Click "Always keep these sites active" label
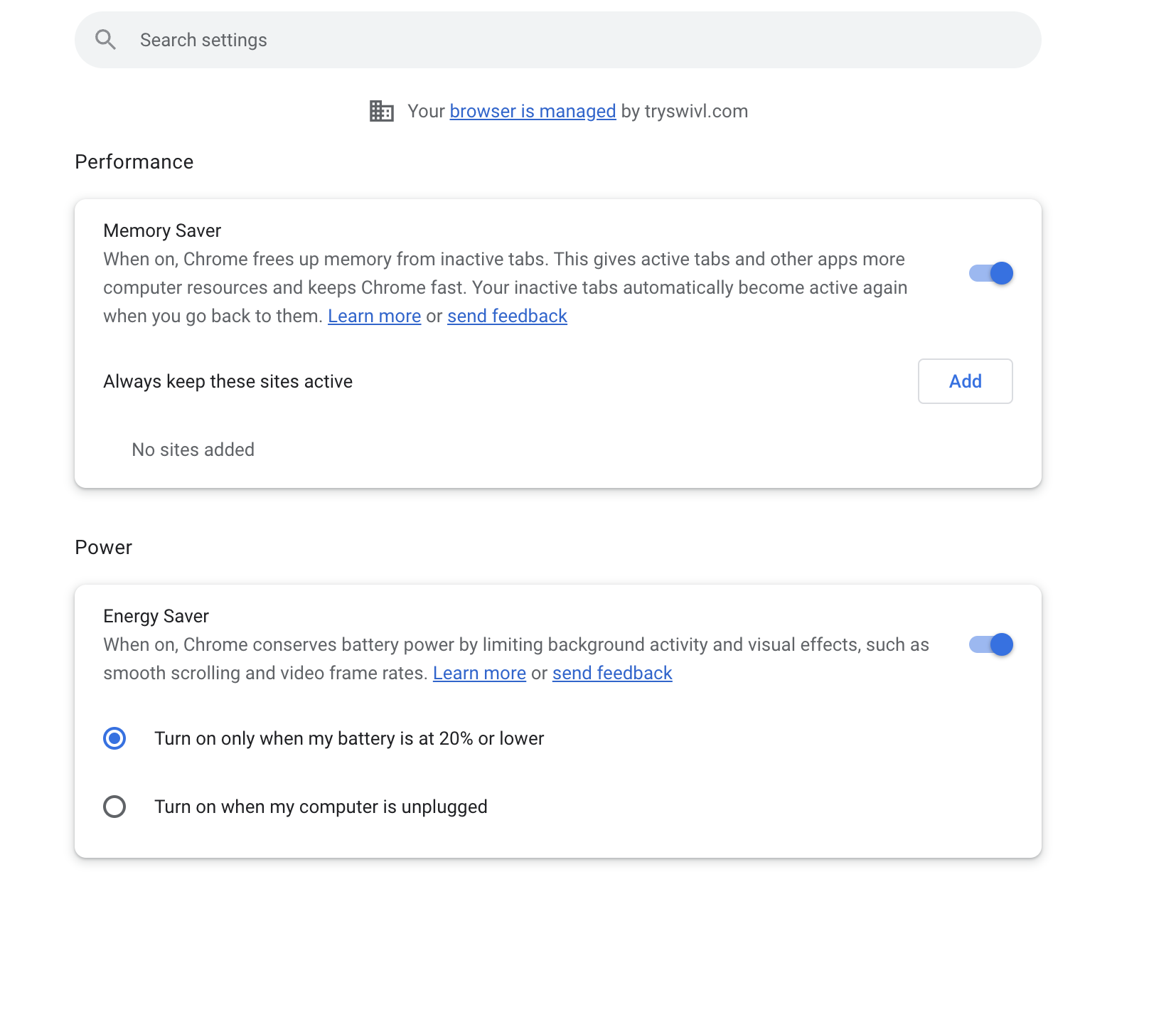Screen dimensions: 1176x1010 tap(228, 381)
